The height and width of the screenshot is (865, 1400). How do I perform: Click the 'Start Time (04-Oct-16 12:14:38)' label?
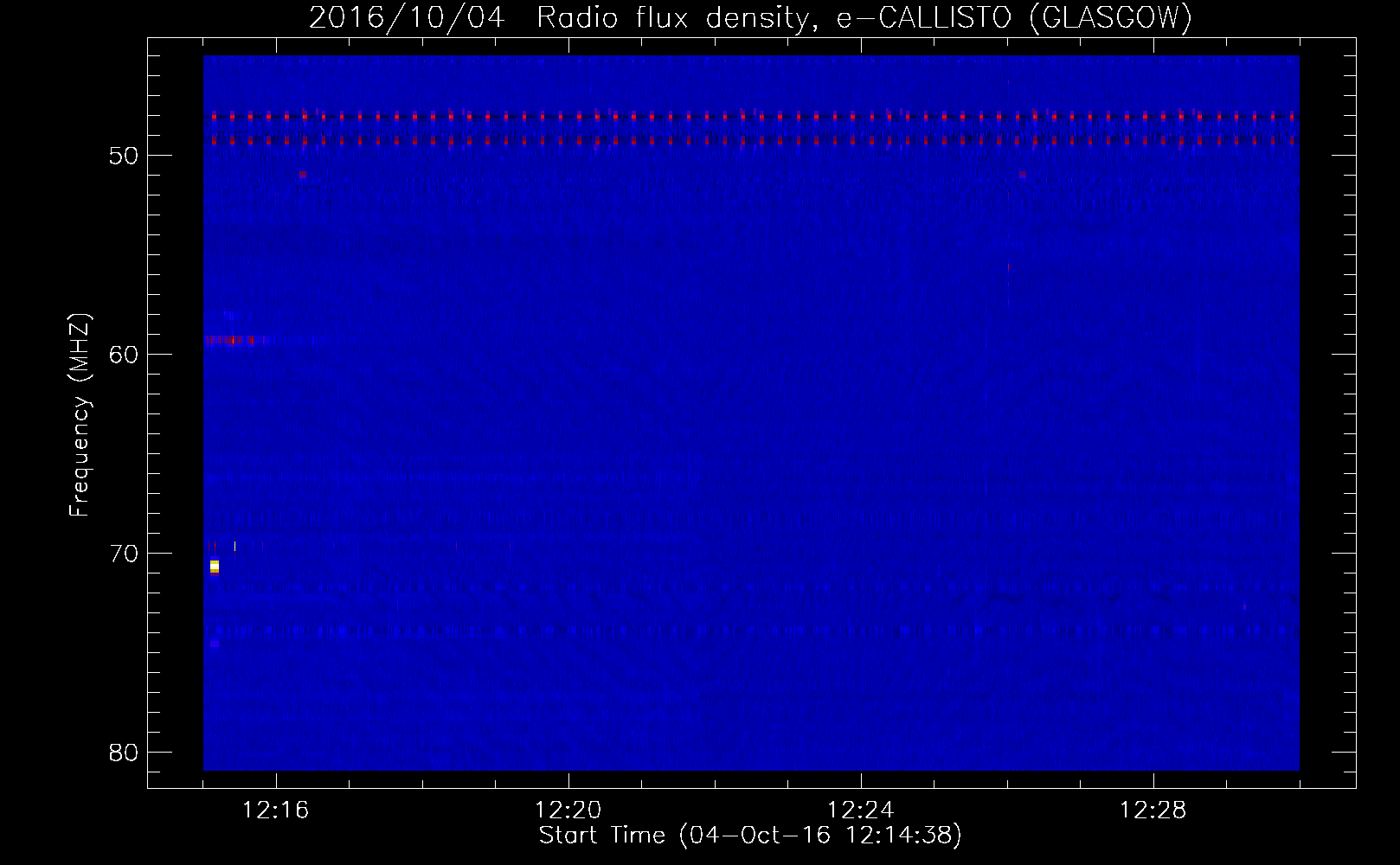[x=750, y=836]
